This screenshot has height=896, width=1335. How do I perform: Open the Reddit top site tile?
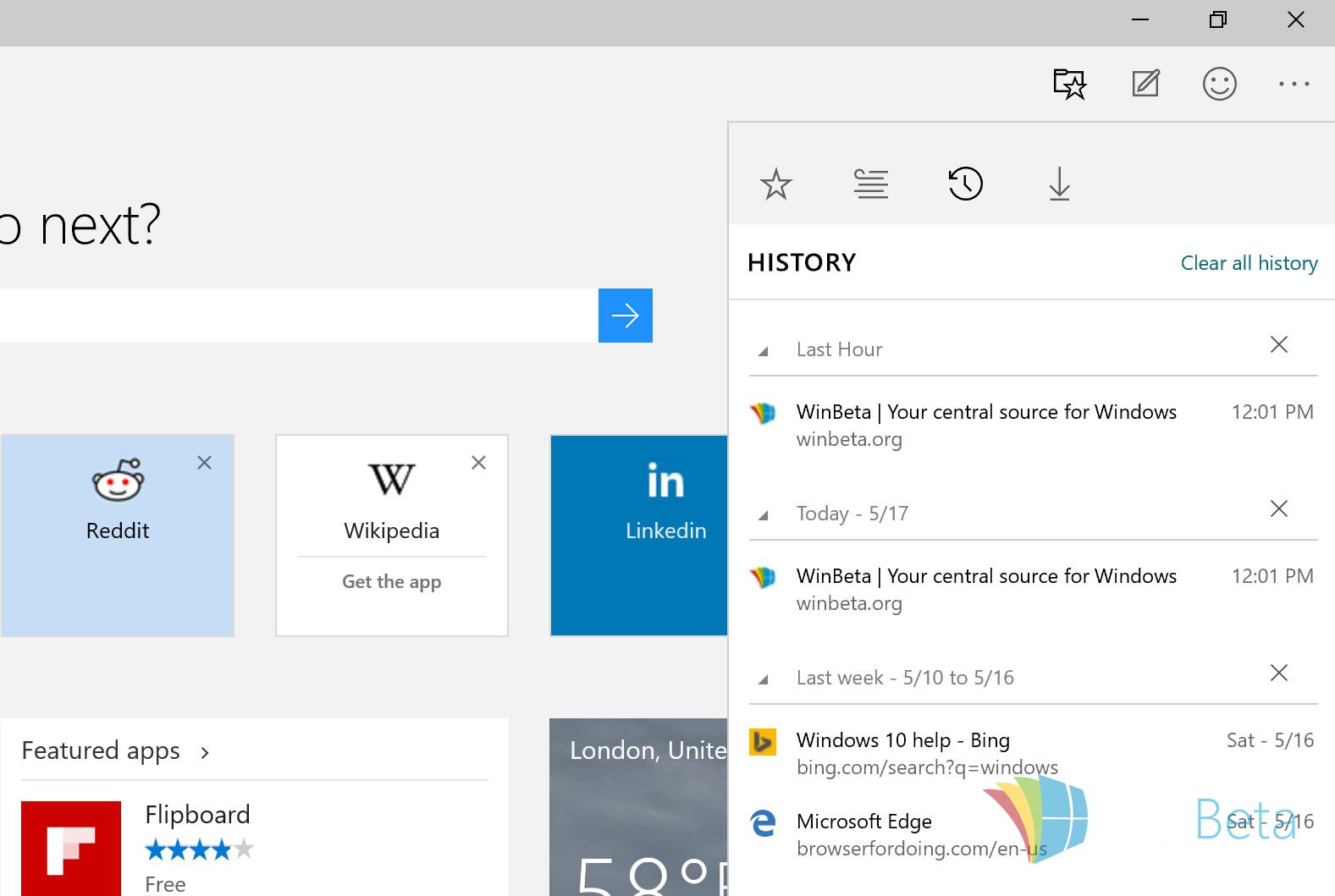coord(118,536)
